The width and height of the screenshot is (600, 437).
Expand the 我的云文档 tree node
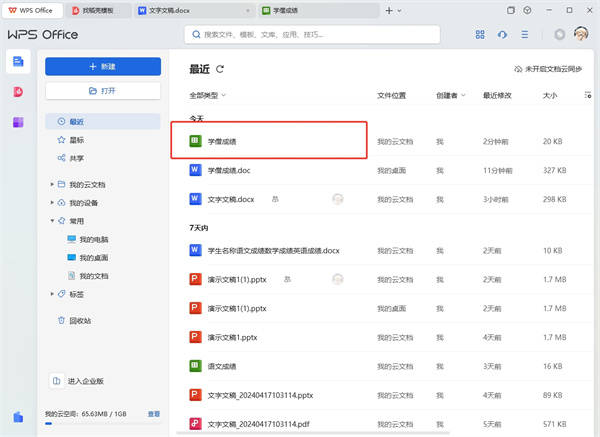pos(52,184)
